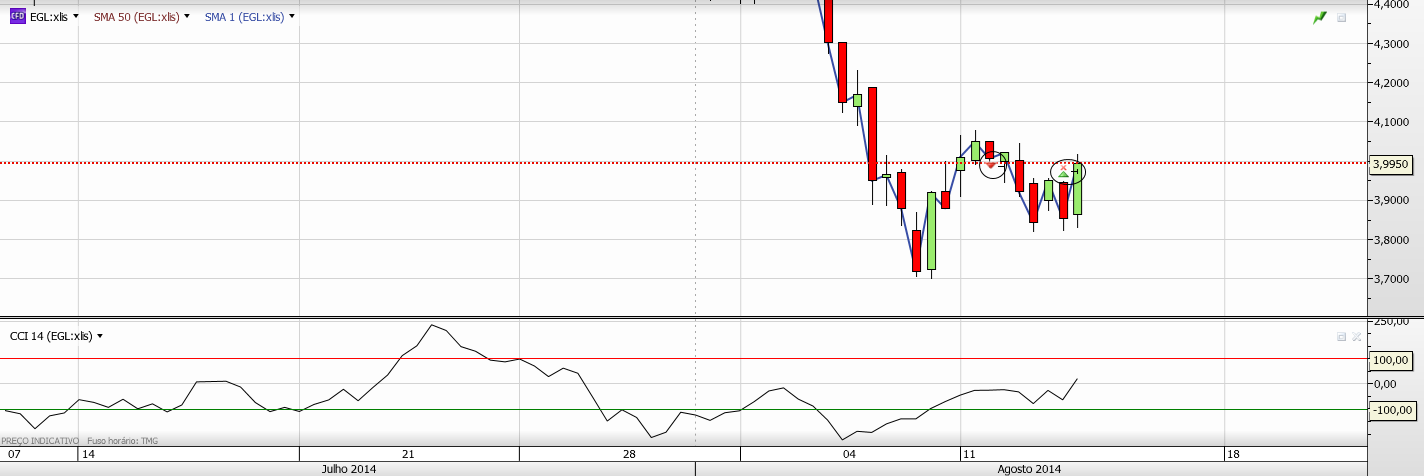Click the date label 28 on time axis
Viewport: 1424px width, 476px height.
coord(629,454)
